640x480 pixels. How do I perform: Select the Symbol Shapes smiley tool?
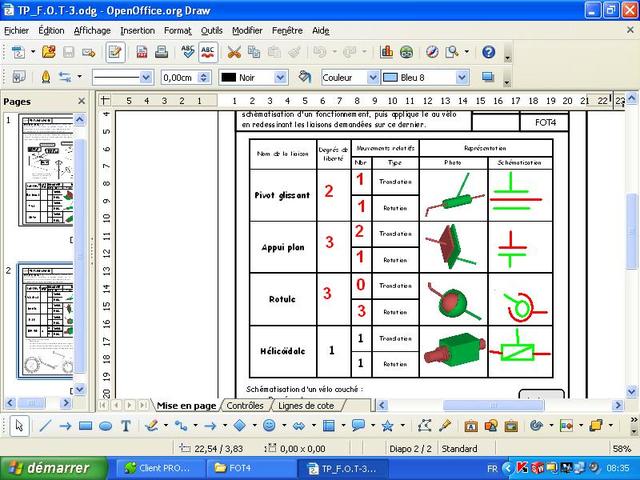tap(269, 426)
